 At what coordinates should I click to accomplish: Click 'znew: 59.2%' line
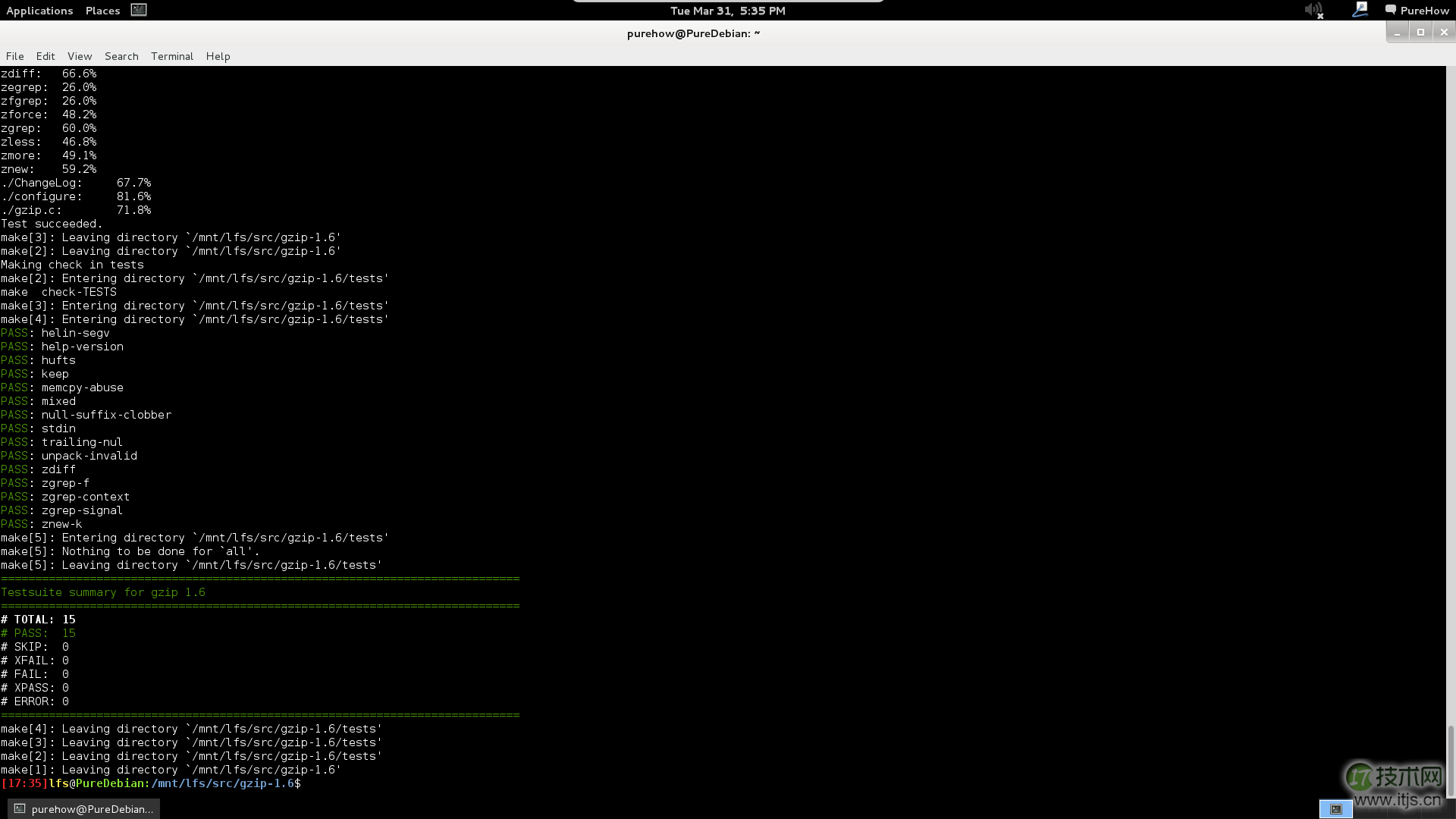click(49, 169)
